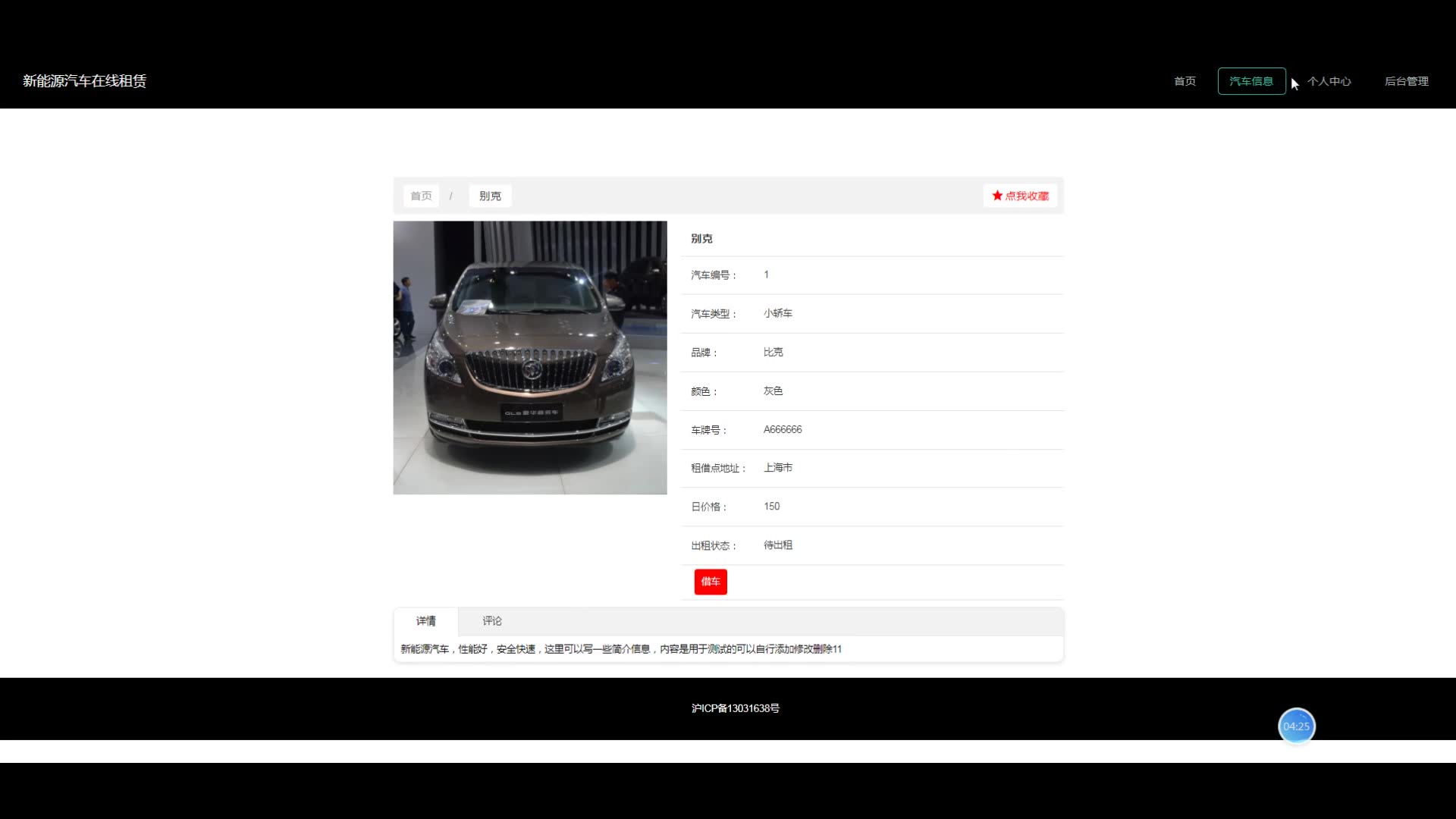The image size is (1456, 819).
Task: Open 首页 in the top navigation
Action: point(1185,81)
